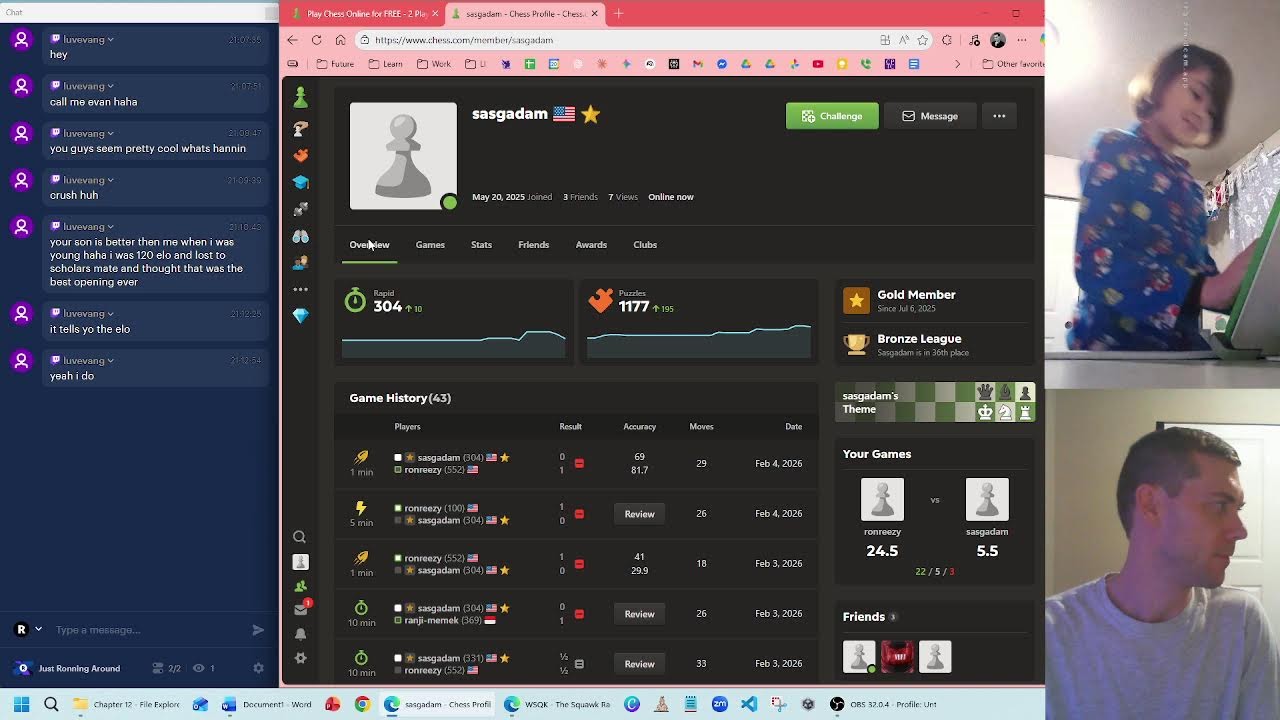This screenshot has height=720, width=1280.
Task: Open the sidebar notifications bell
Action: coord(300,634)
